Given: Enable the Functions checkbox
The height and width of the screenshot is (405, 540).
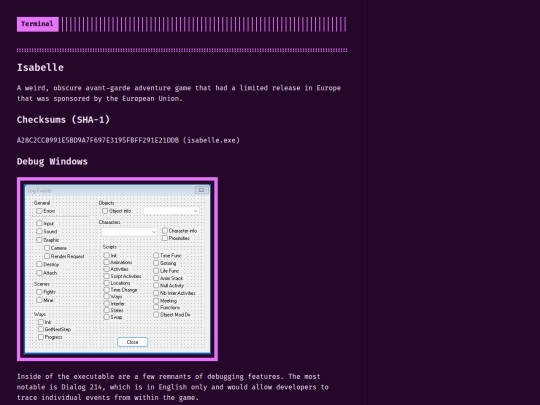Looking at the screenshot, I should coord(156,307).
